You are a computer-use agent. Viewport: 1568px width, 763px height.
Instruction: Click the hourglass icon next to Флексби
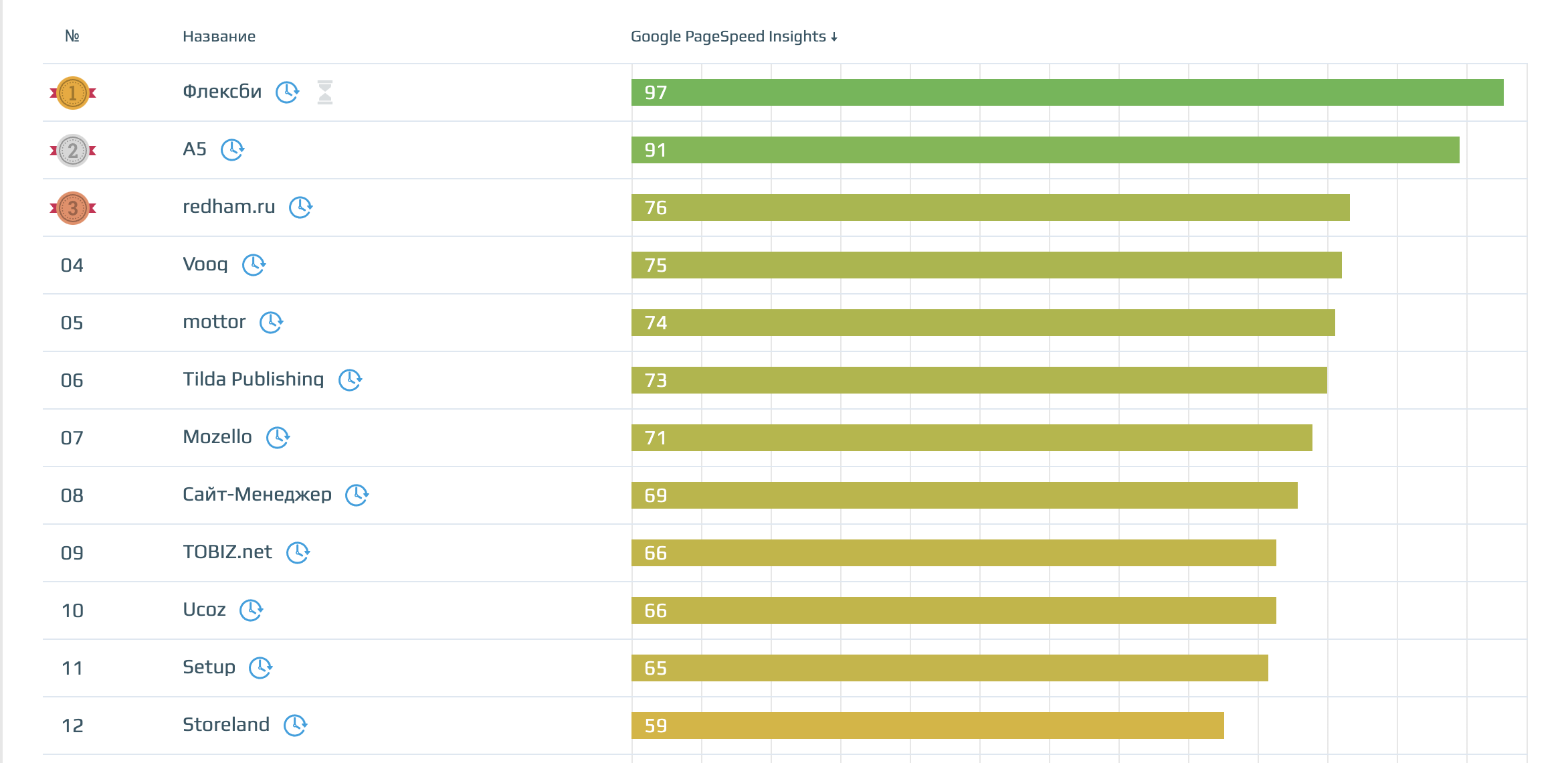click(x=325, y=92)
